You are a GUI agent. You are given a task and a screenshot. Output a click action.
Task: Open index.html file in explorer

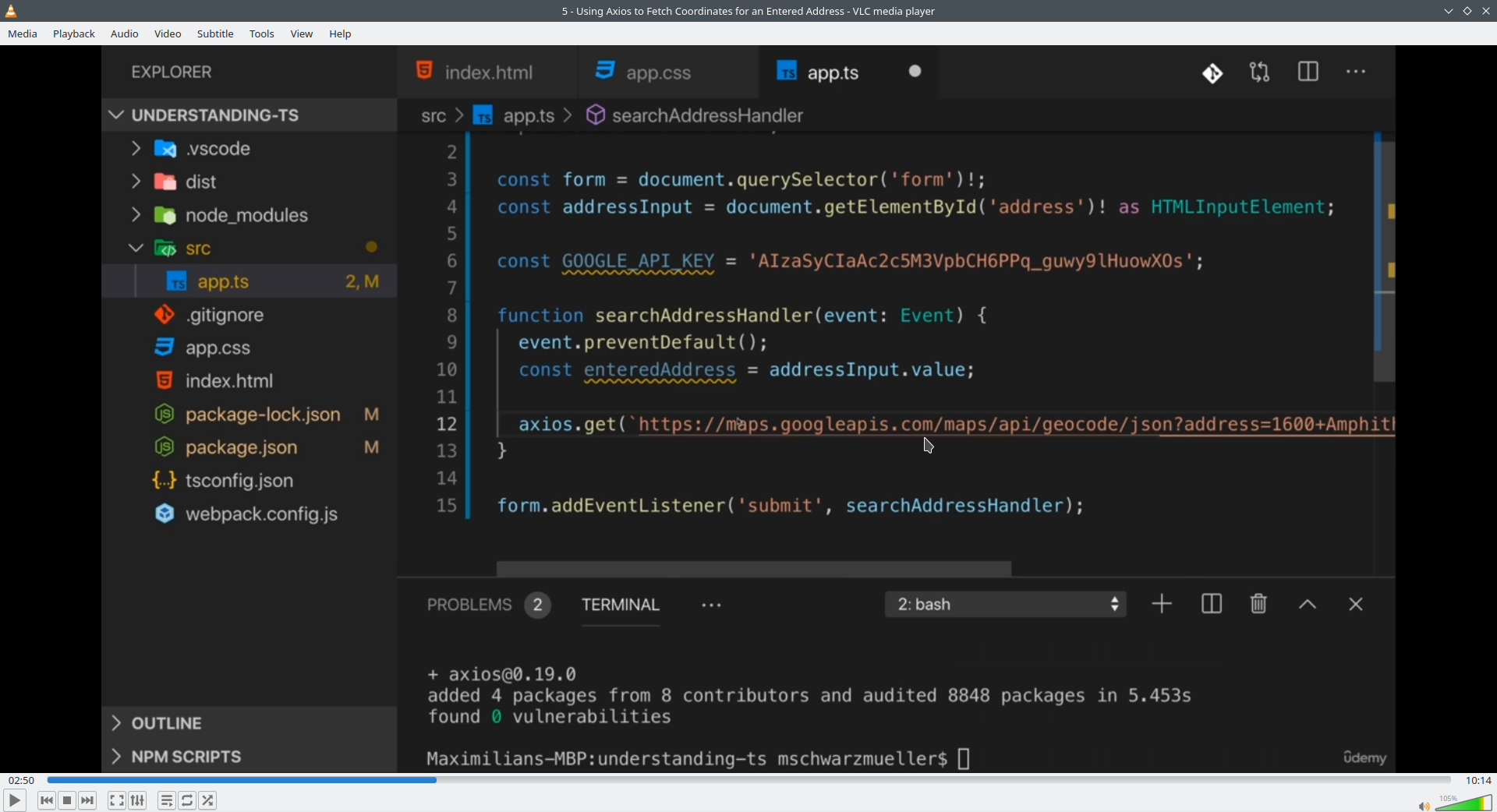tap(249, 381)
